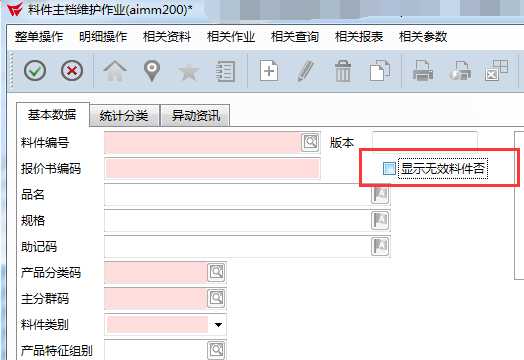Click multilingual flag icon beside 规格
Image resolution: width=524 pixels, height=360 pixels.
click(380, 220)
